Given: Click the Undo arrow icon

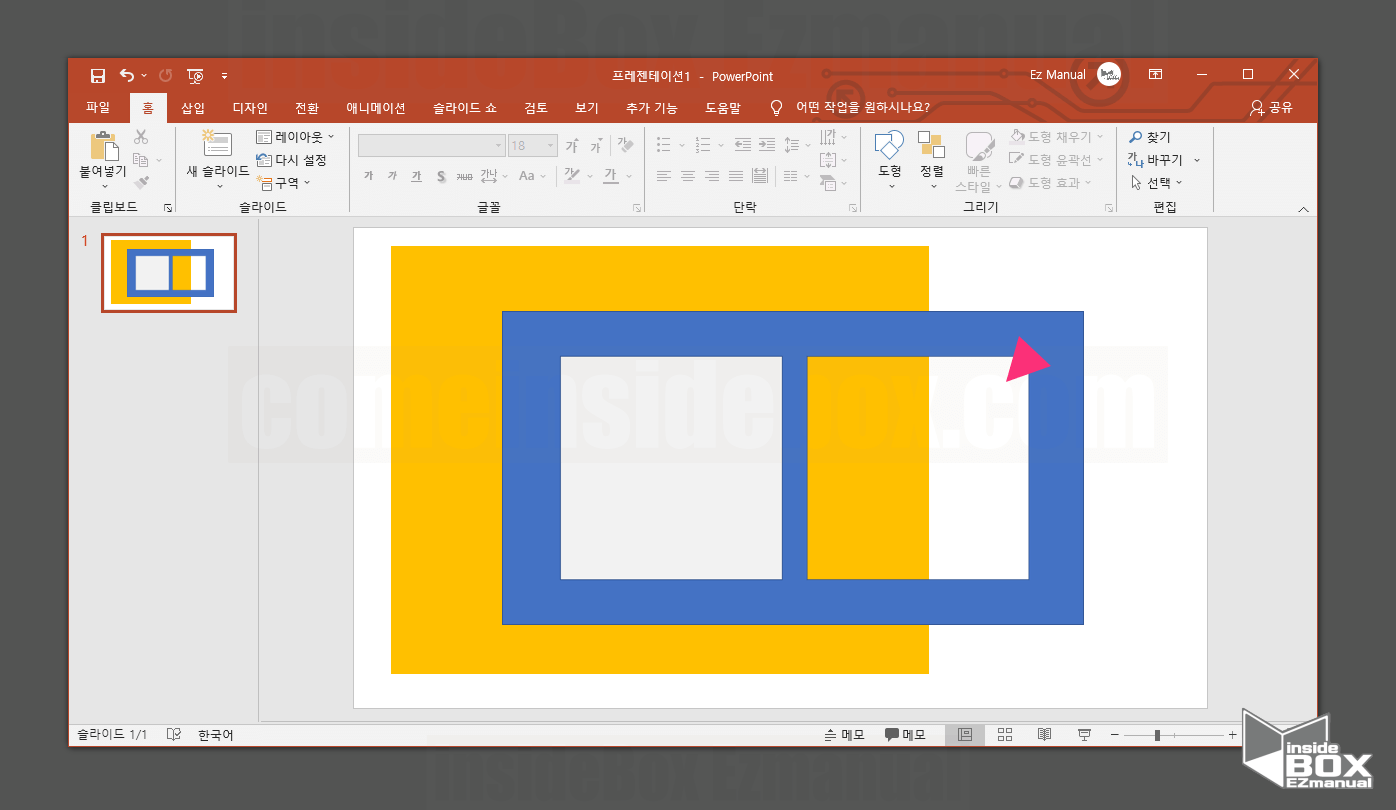Looking at the screenshot, I should [x=126, y=75].
